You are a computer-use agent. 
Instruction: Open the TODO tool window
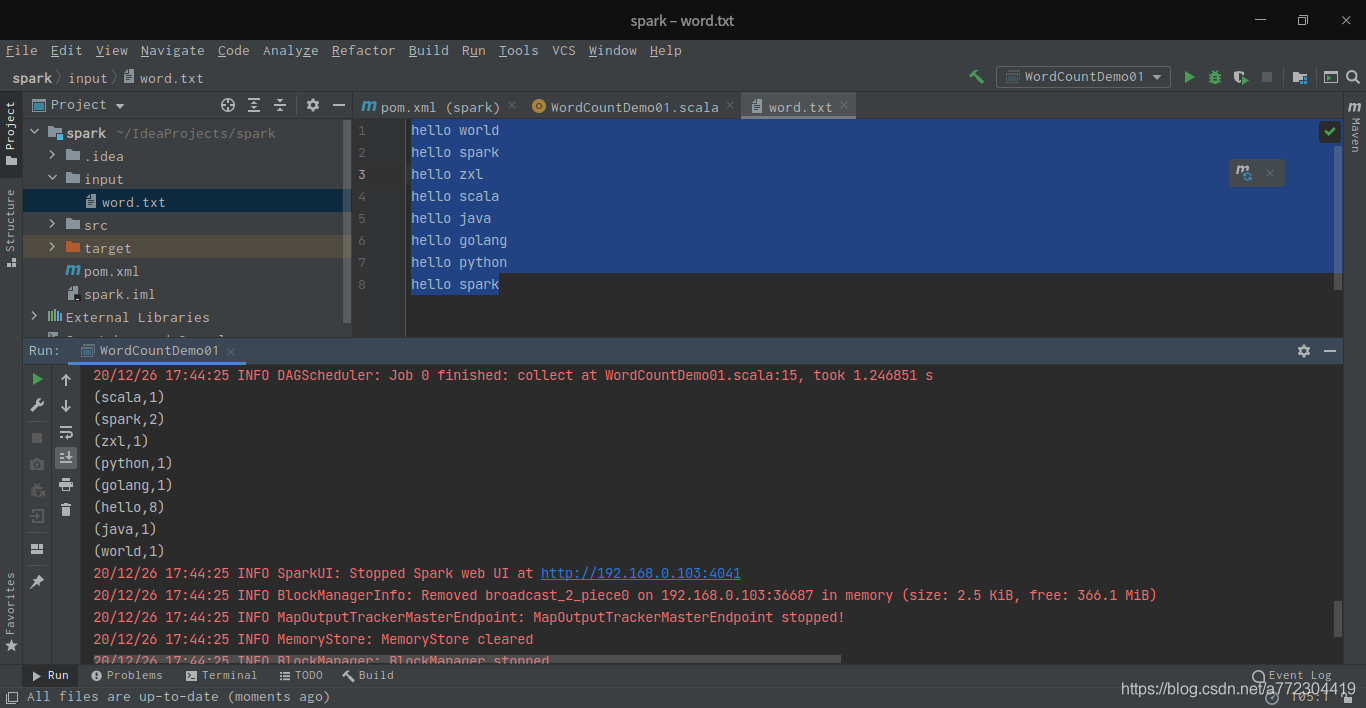(x=300, y=675)
